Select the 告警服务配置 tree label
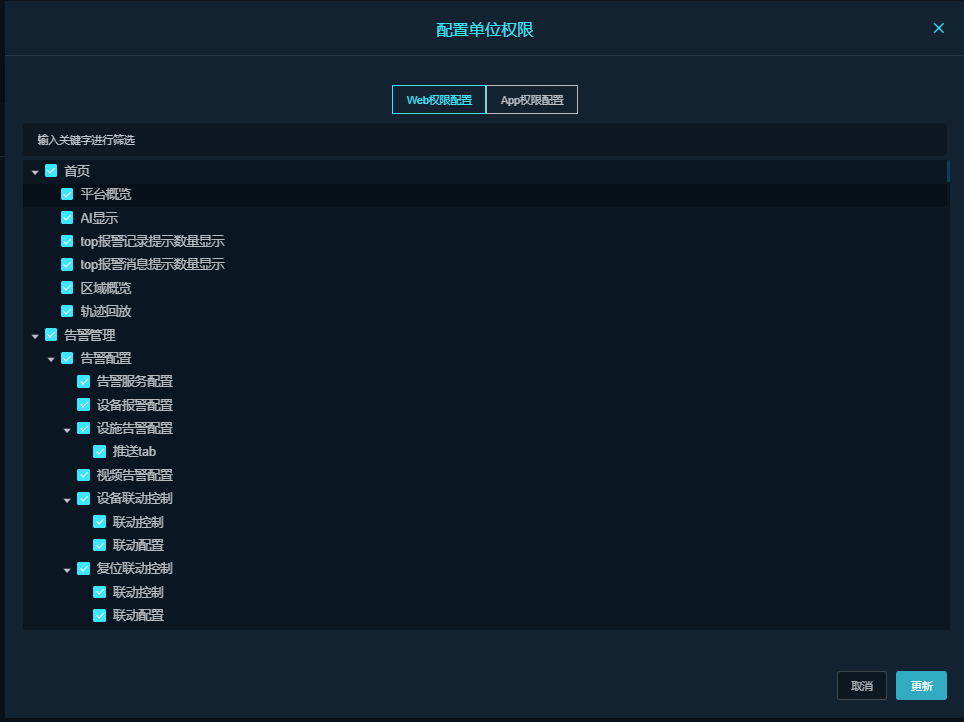The height and width of the screenshot is (722, 964). click(135, 381)
